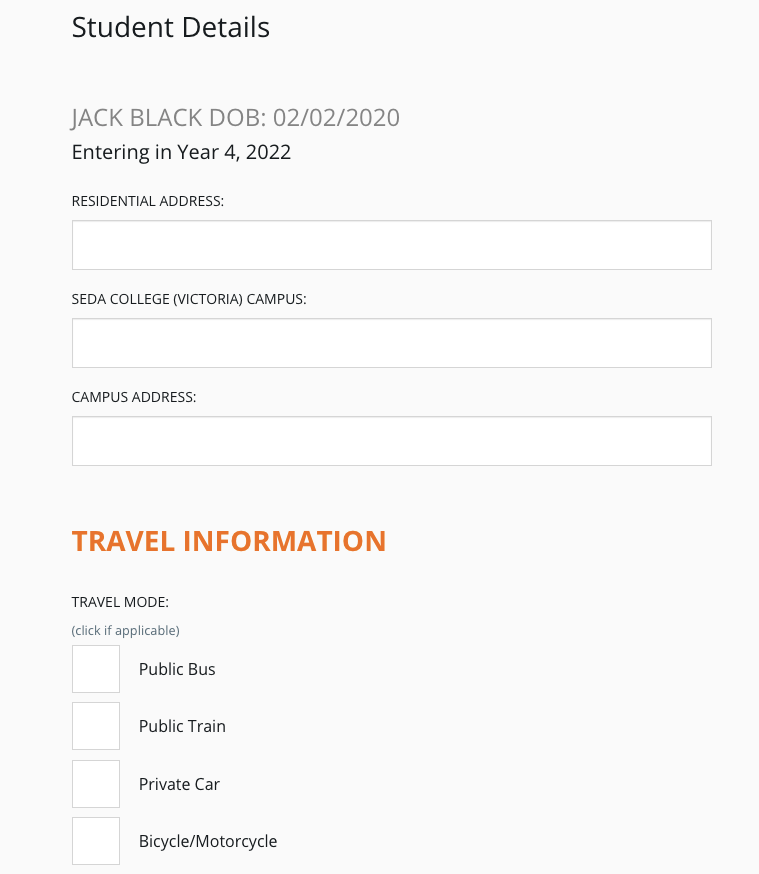
Task: Check the Private Car box
Action: point(96,784)
